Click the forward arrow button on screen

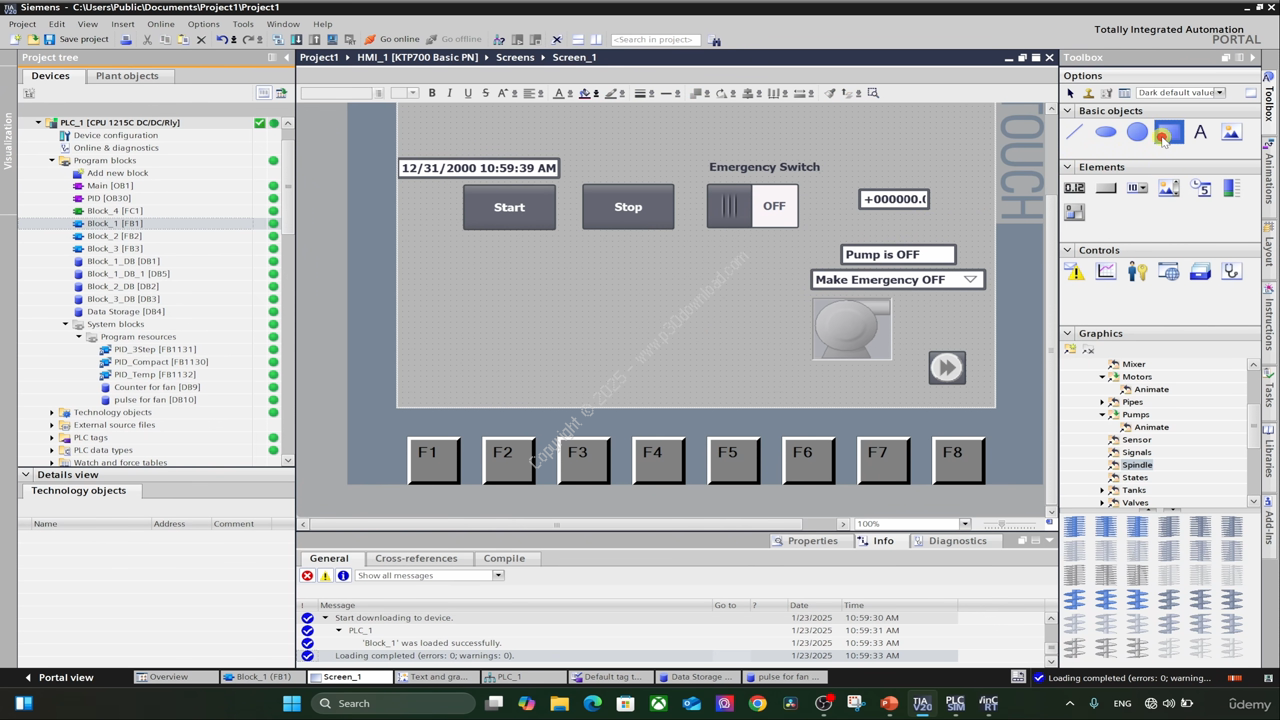pos(947,368)
